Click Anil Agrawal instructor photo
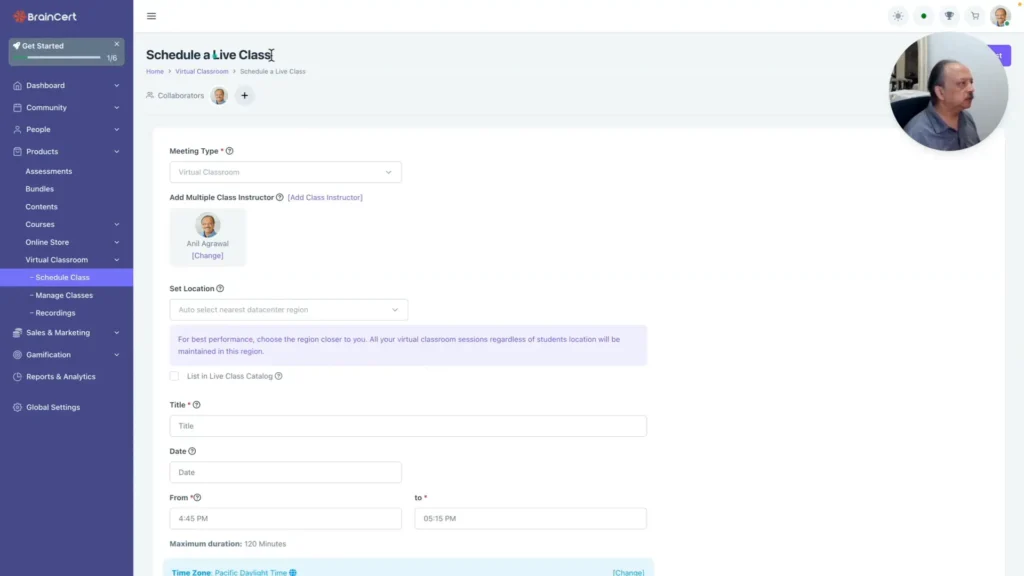 pyautogui.click(x=208, y=225)
